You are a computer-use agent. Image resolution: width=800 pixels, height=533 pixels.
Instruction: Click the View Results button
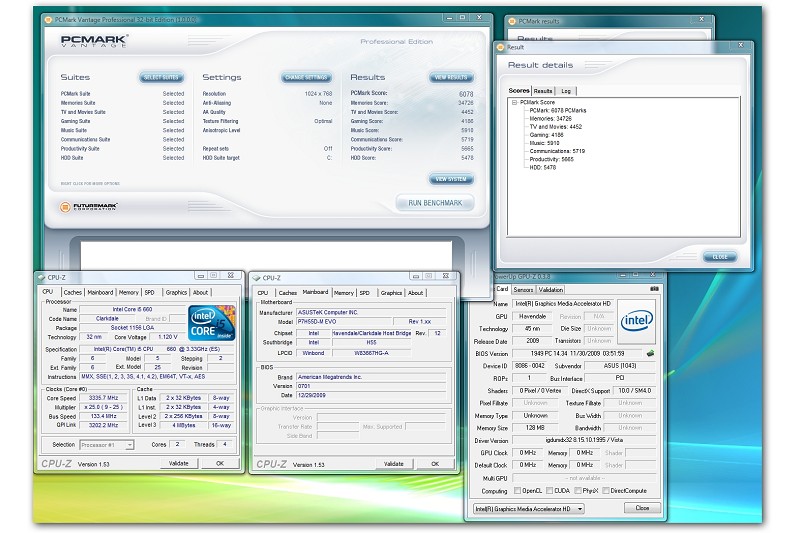[x=452, y=78]
